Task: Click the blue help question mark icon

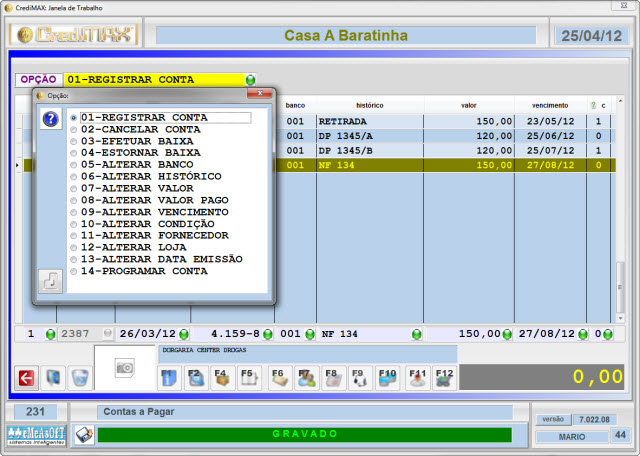Action: [50, 119]
